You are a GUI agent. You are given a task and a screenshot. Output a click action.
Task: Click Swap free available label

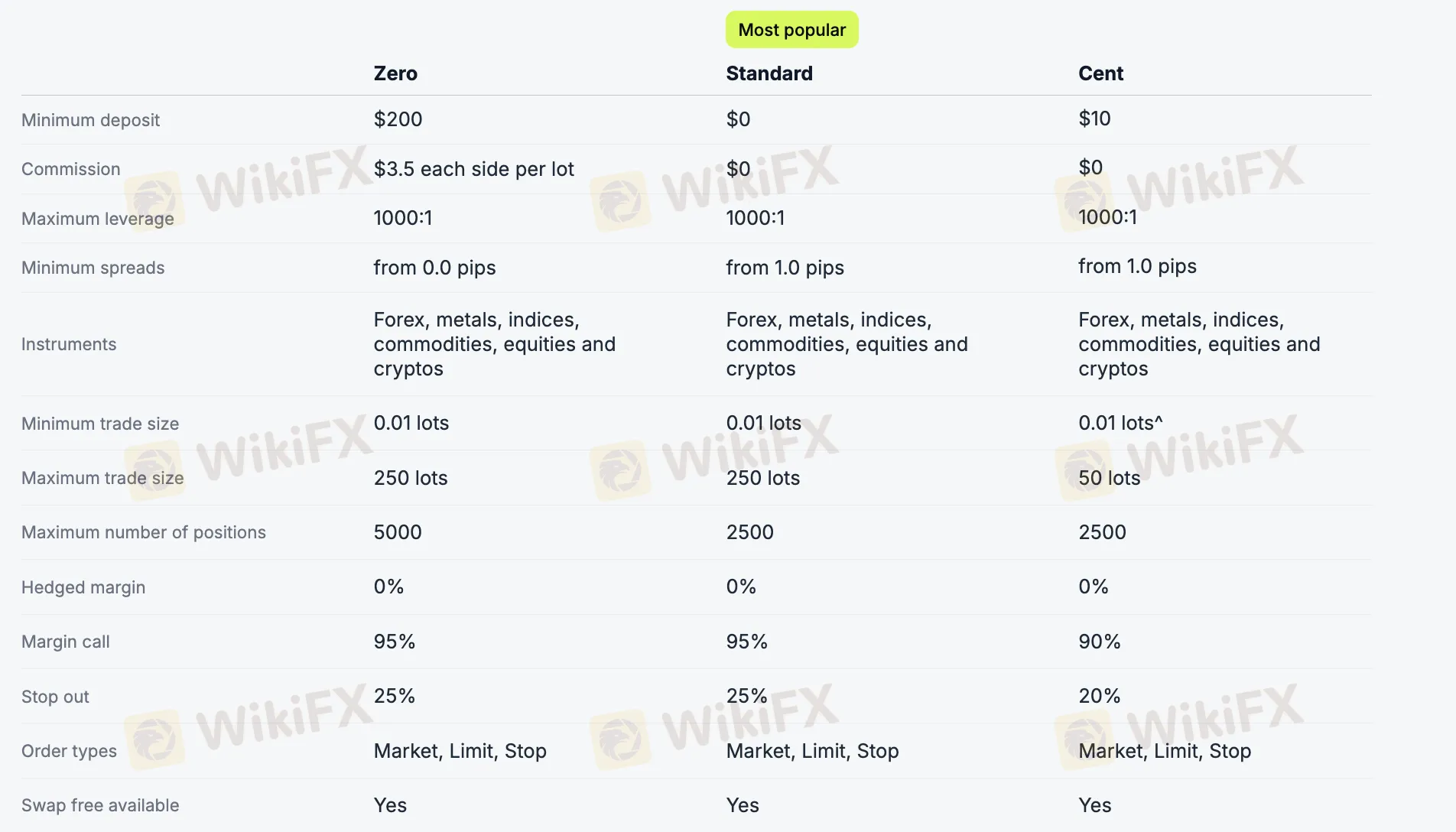100,805
